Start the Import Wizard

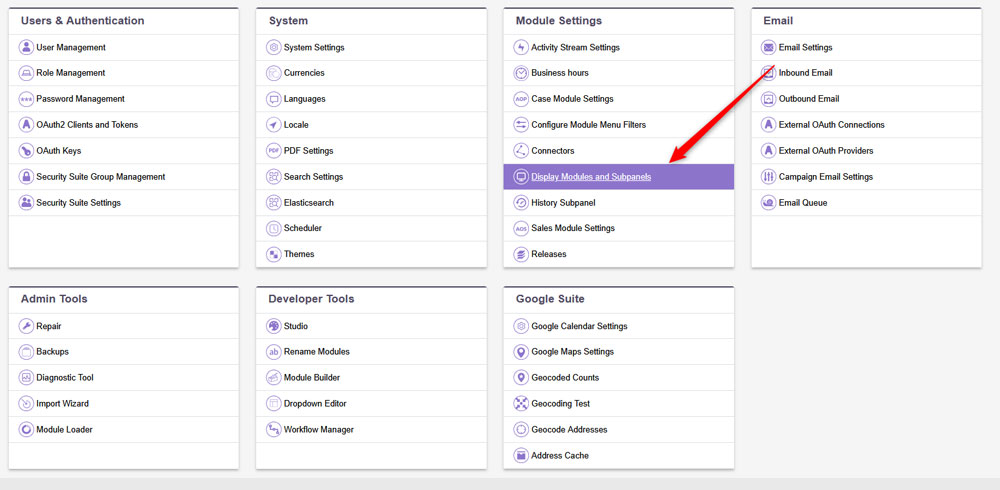click(62, 403)
